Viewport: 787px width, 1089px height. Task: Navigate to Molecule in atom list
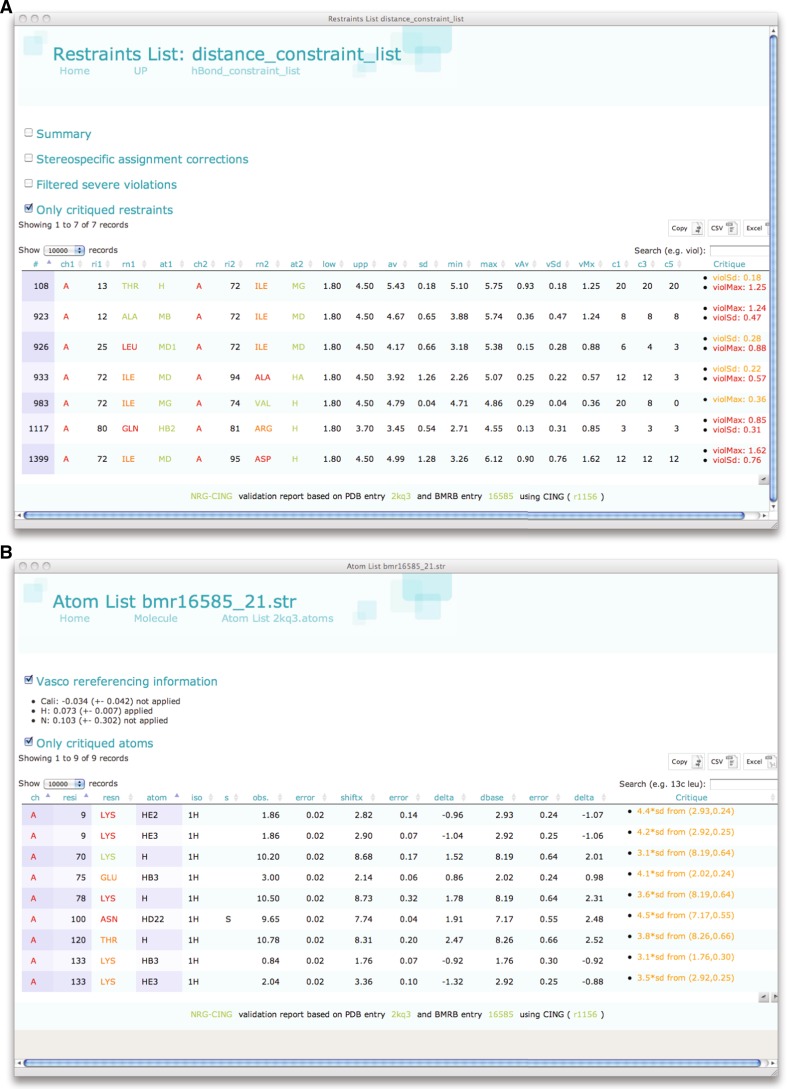pos(155,619)
